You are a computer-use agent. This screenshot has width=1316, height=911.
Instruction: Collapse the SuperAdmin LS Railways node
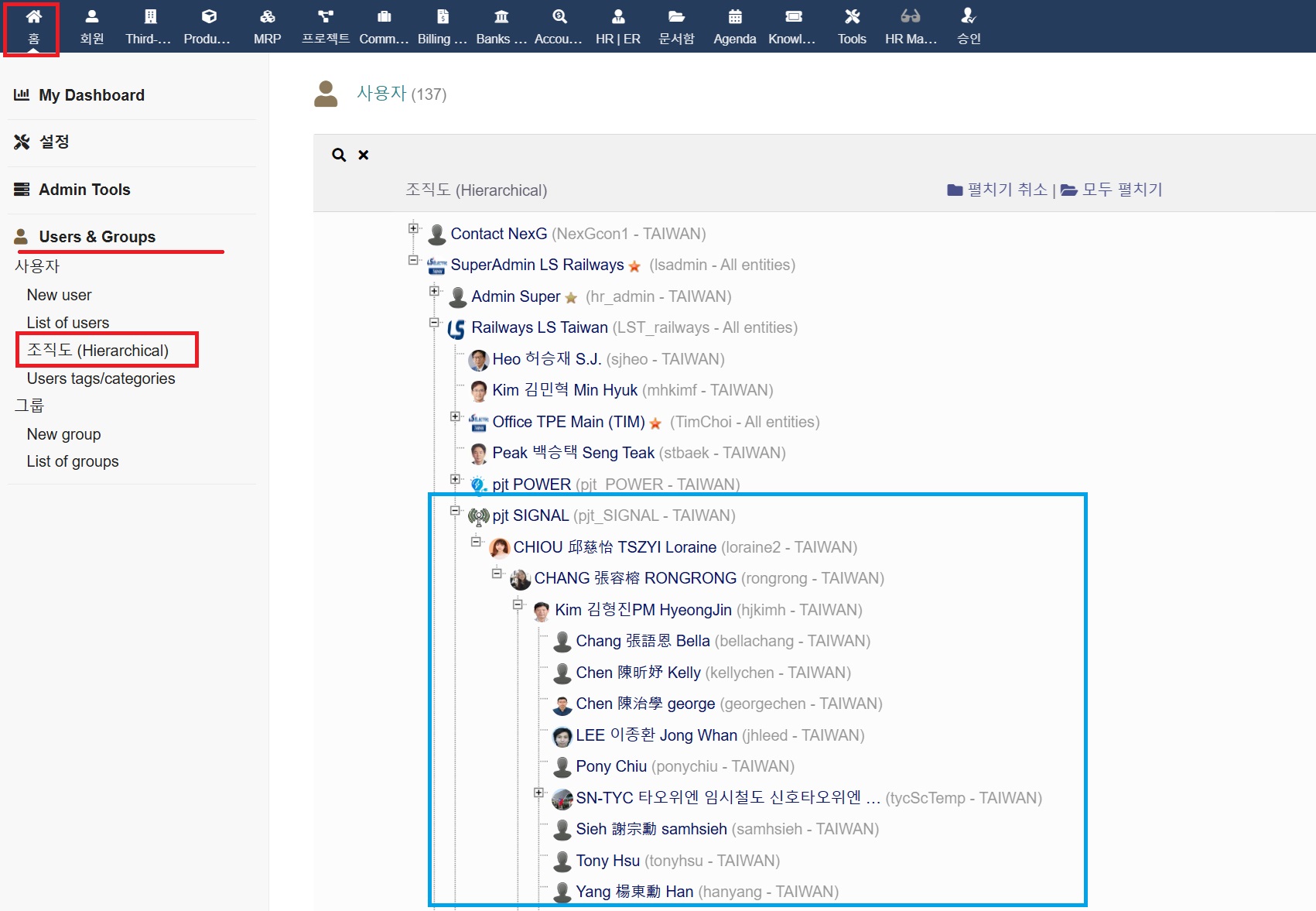point(413,260)
